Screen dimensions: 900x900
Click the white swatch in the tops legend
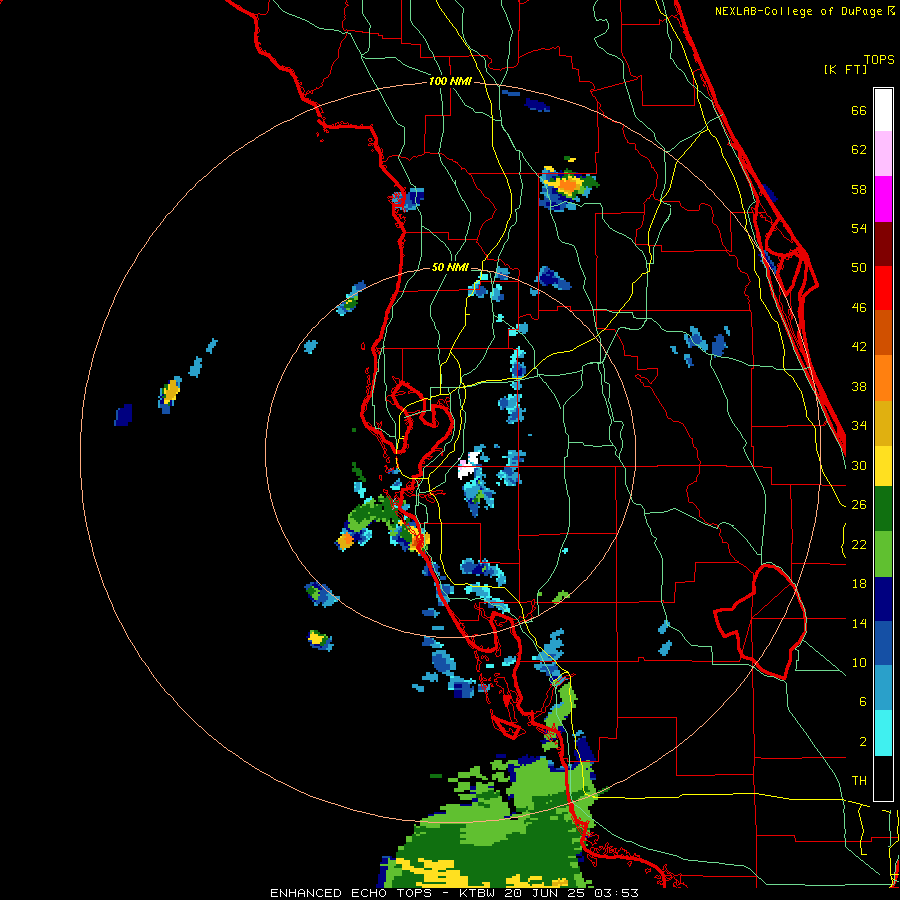coord(883,110)
